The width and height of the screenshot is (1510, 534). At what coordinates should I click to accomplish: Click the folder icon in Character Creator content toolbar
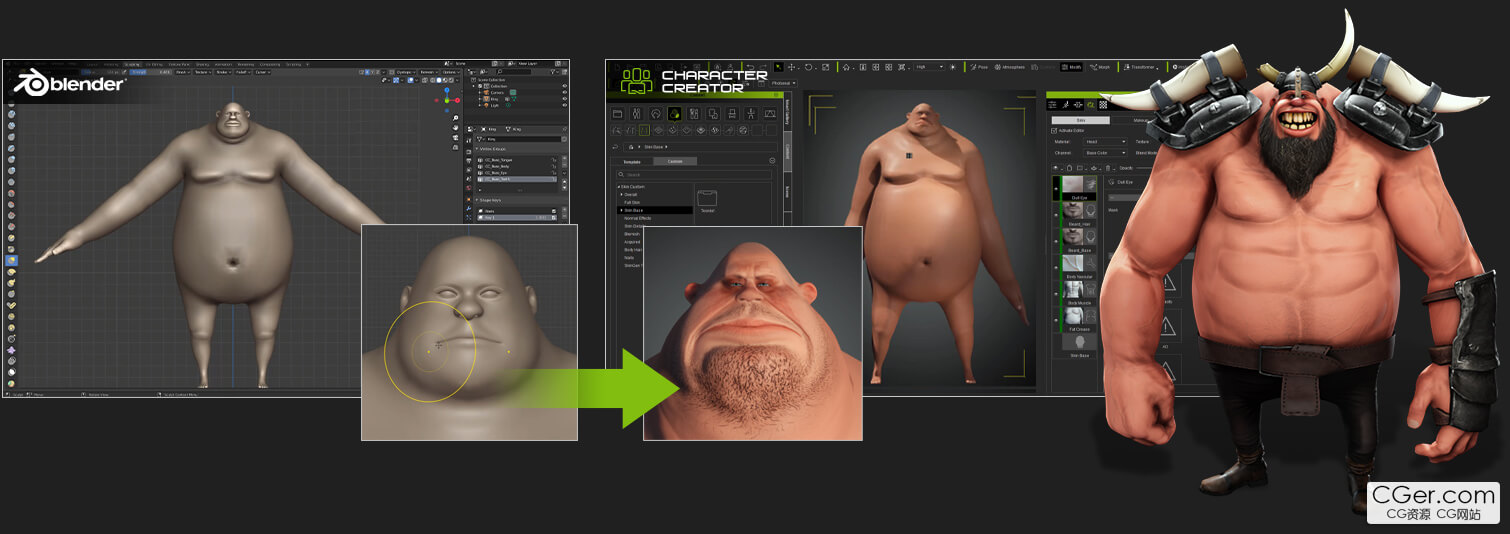[618, 114]
